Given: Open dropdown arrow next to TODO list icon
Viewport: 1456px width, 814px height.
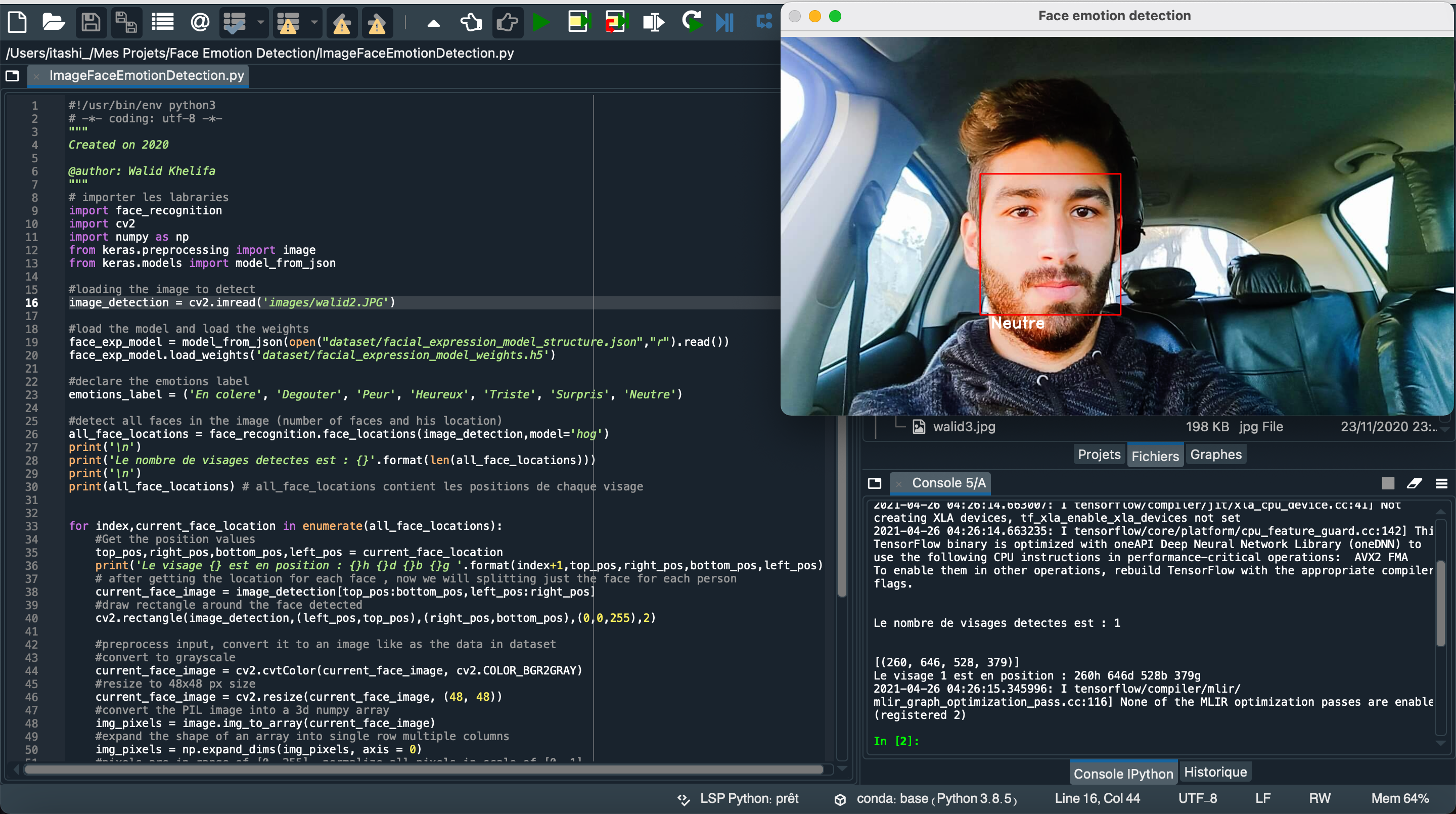Looking at the screenshot, I should 260,23.
